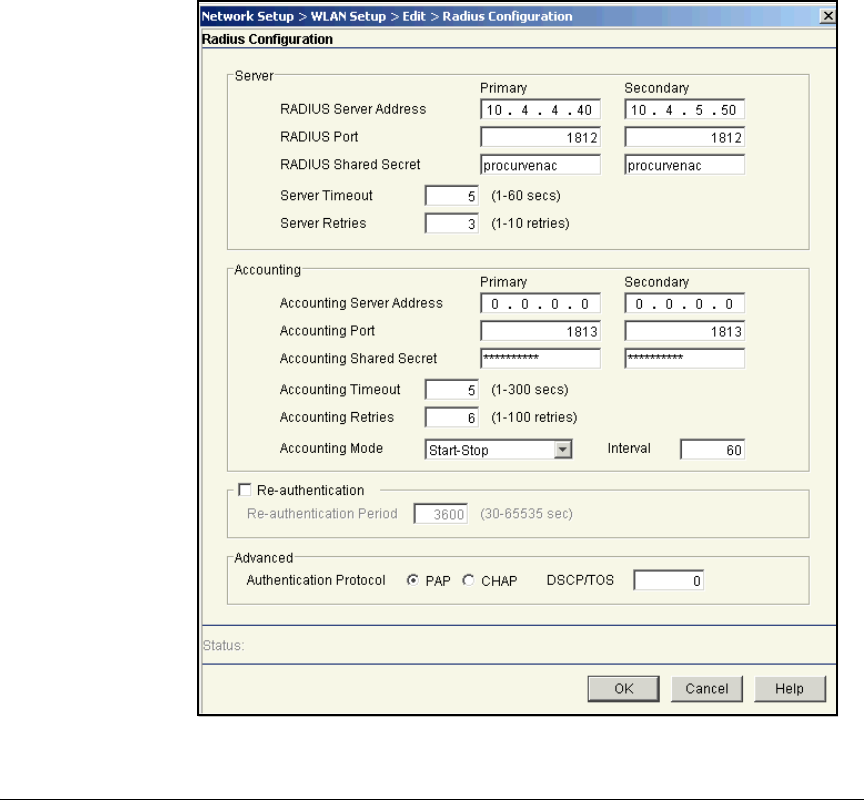Image resolution: width=864 pixels, height=800 pixels.
Task: Click the "(30-65535 sec)" hint text
Action: [526, 513]
